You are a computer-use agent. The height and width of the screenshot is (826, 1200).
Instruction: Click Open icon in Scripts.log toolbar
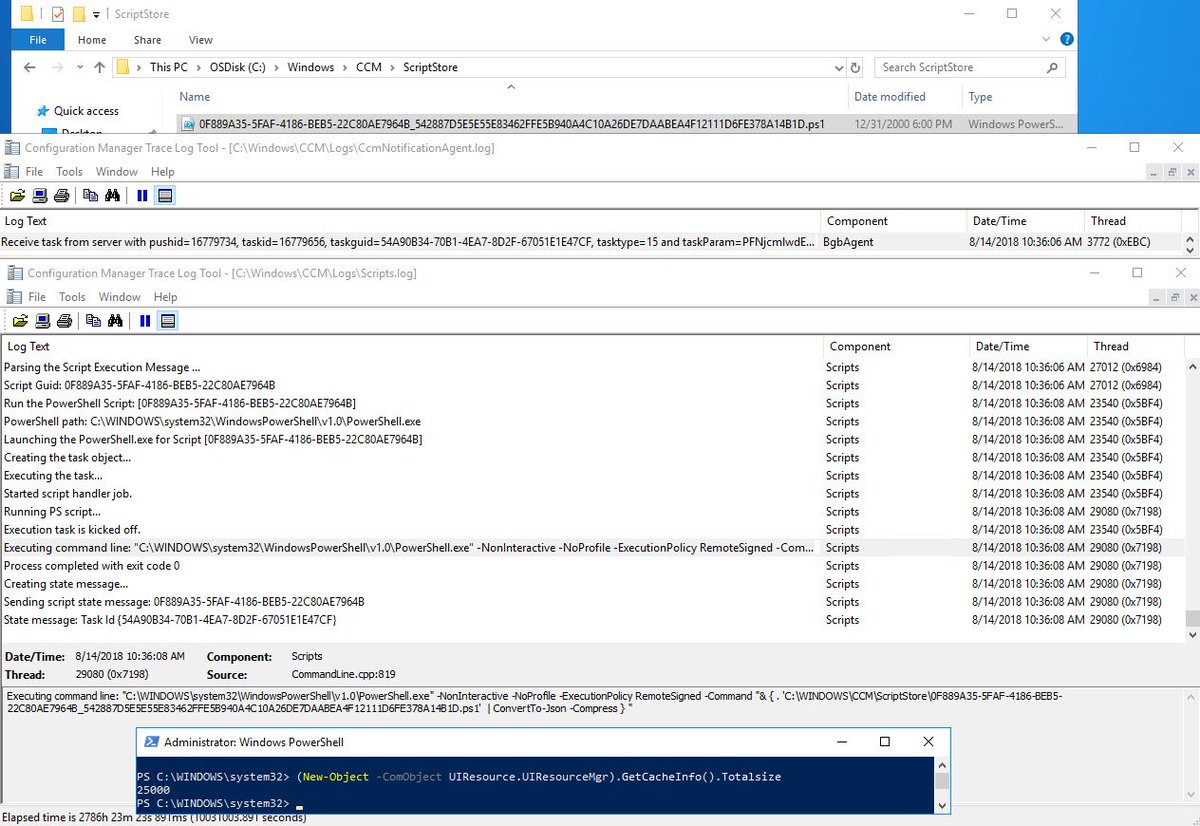[x=21, y=321]
